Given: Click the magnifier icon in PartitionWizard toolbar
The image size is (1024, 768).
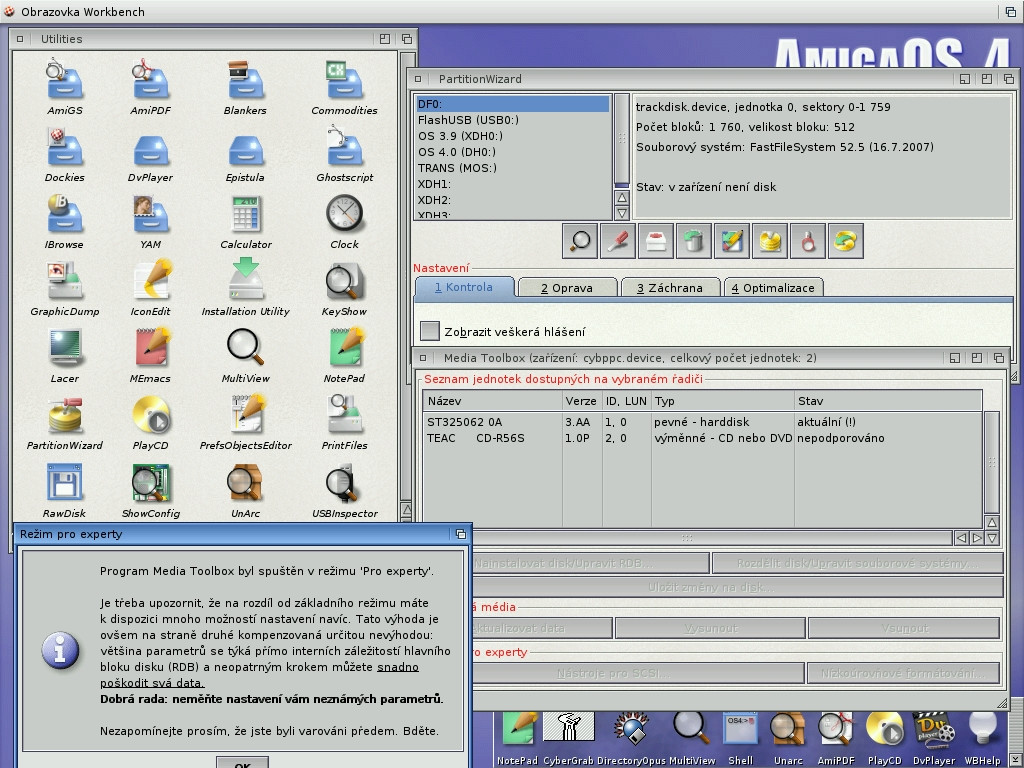Looking at the screenshot, I should pos(580,241).
